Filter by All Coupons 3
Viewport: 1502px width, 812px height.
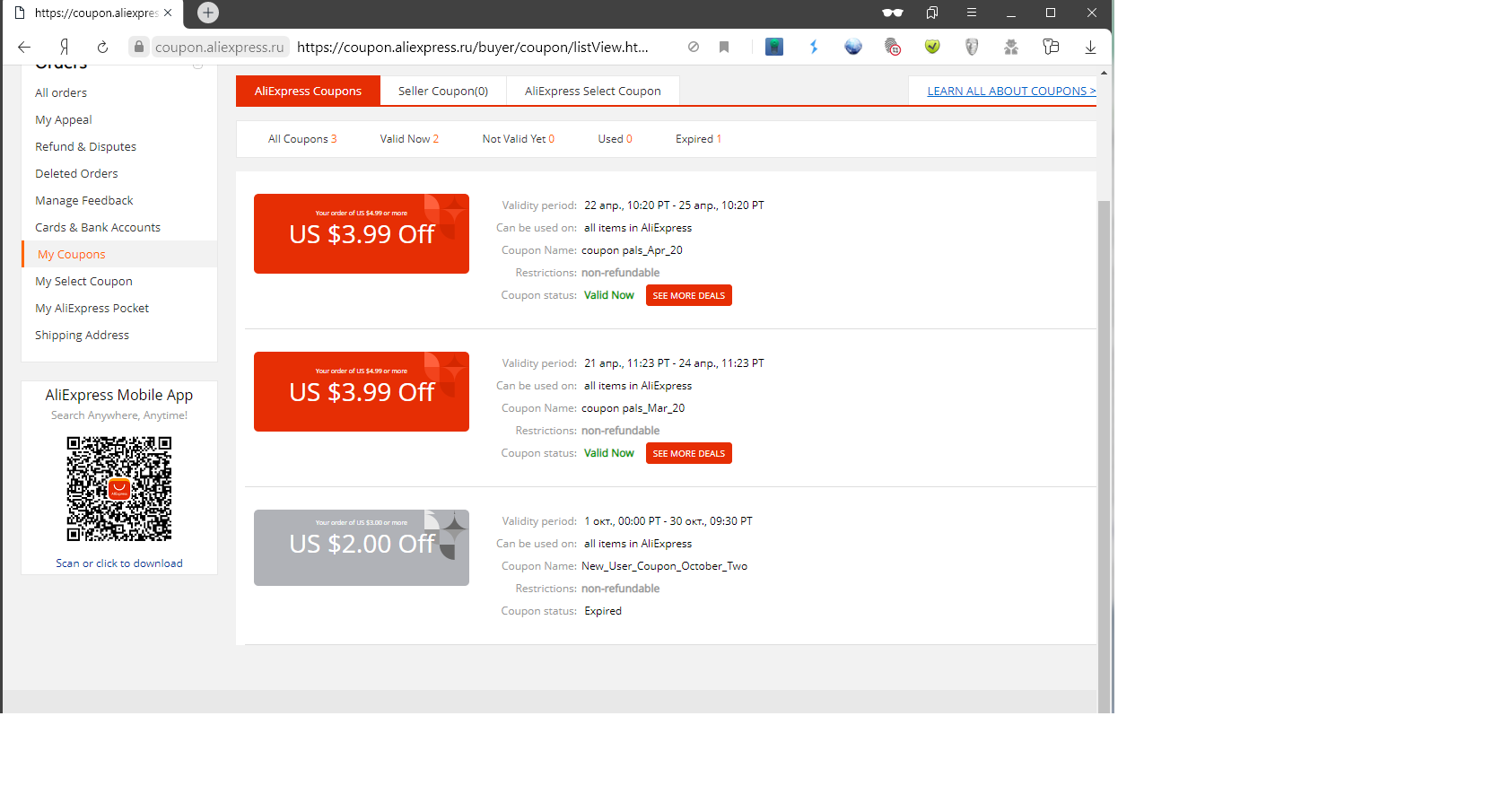point(302,139)
